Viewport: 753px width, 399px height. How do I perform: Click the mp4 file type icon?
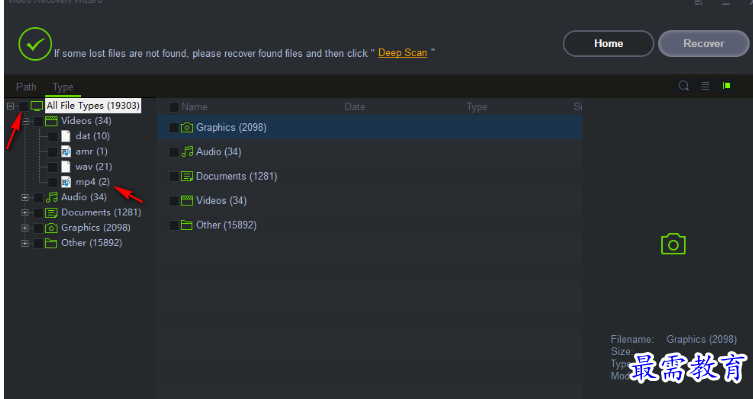[66, 182]
